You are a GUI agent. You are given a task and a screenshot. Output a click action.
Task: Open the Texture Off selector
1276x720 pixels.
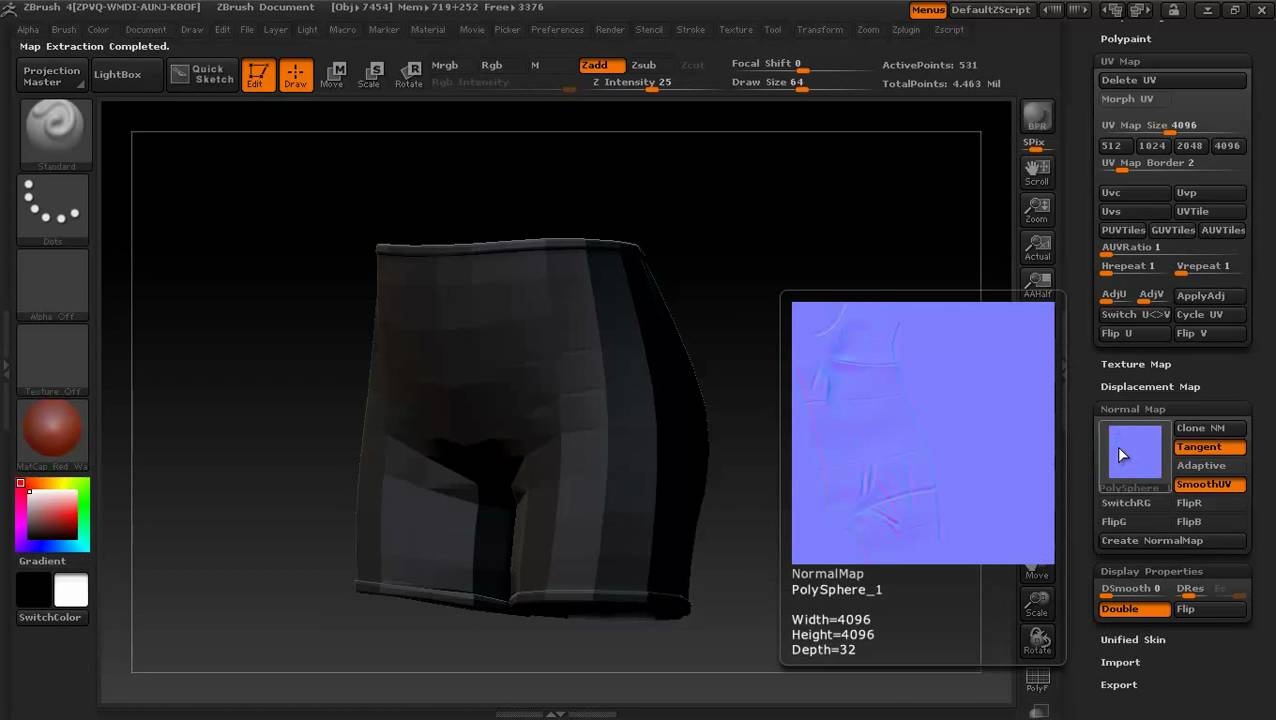pyautogui.click(x=53, y=360)
